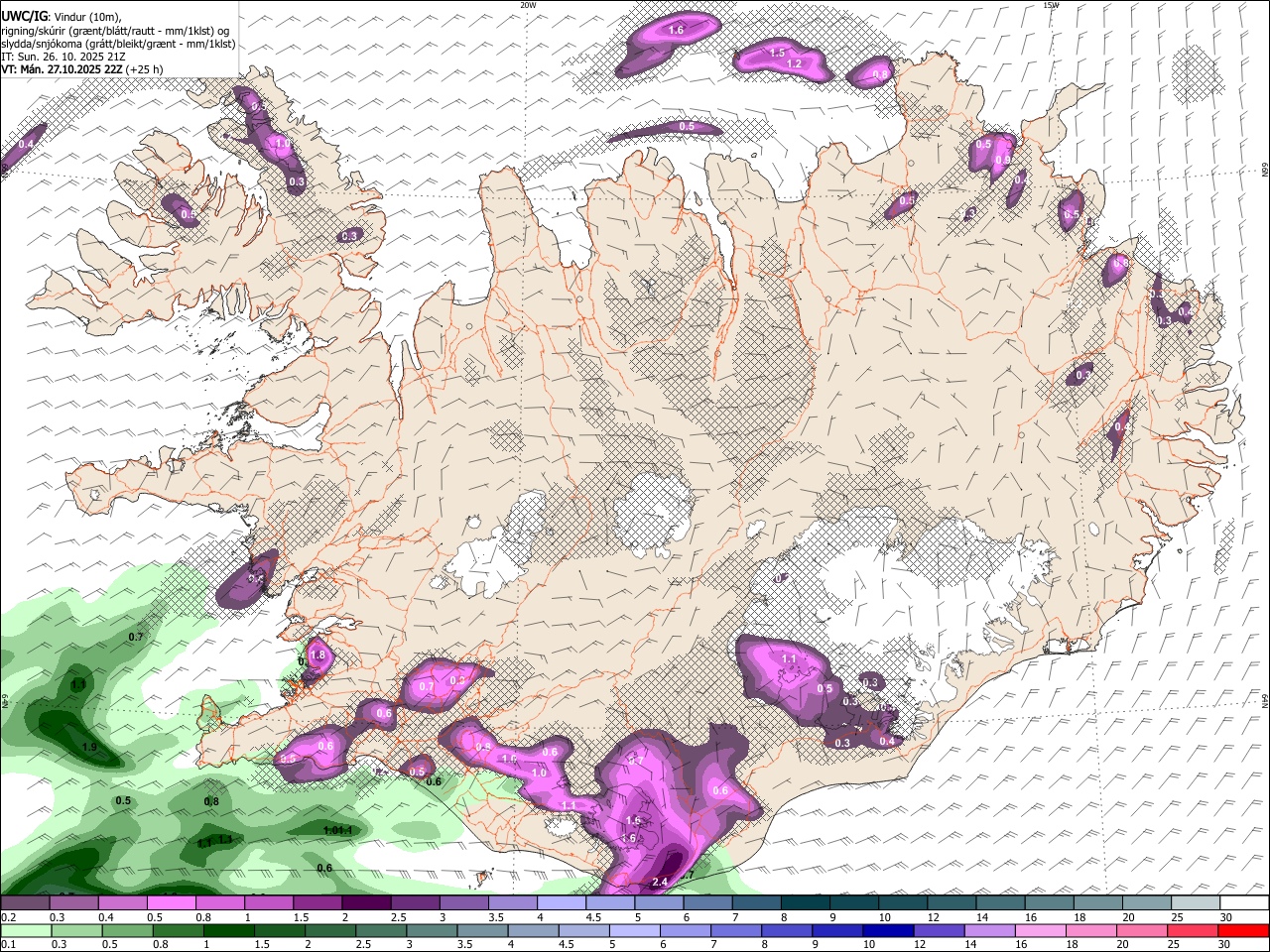
Task: Pick the palest green lower legend swatch at 0.1
Action: pyautogui.click(x=25, y=930)
